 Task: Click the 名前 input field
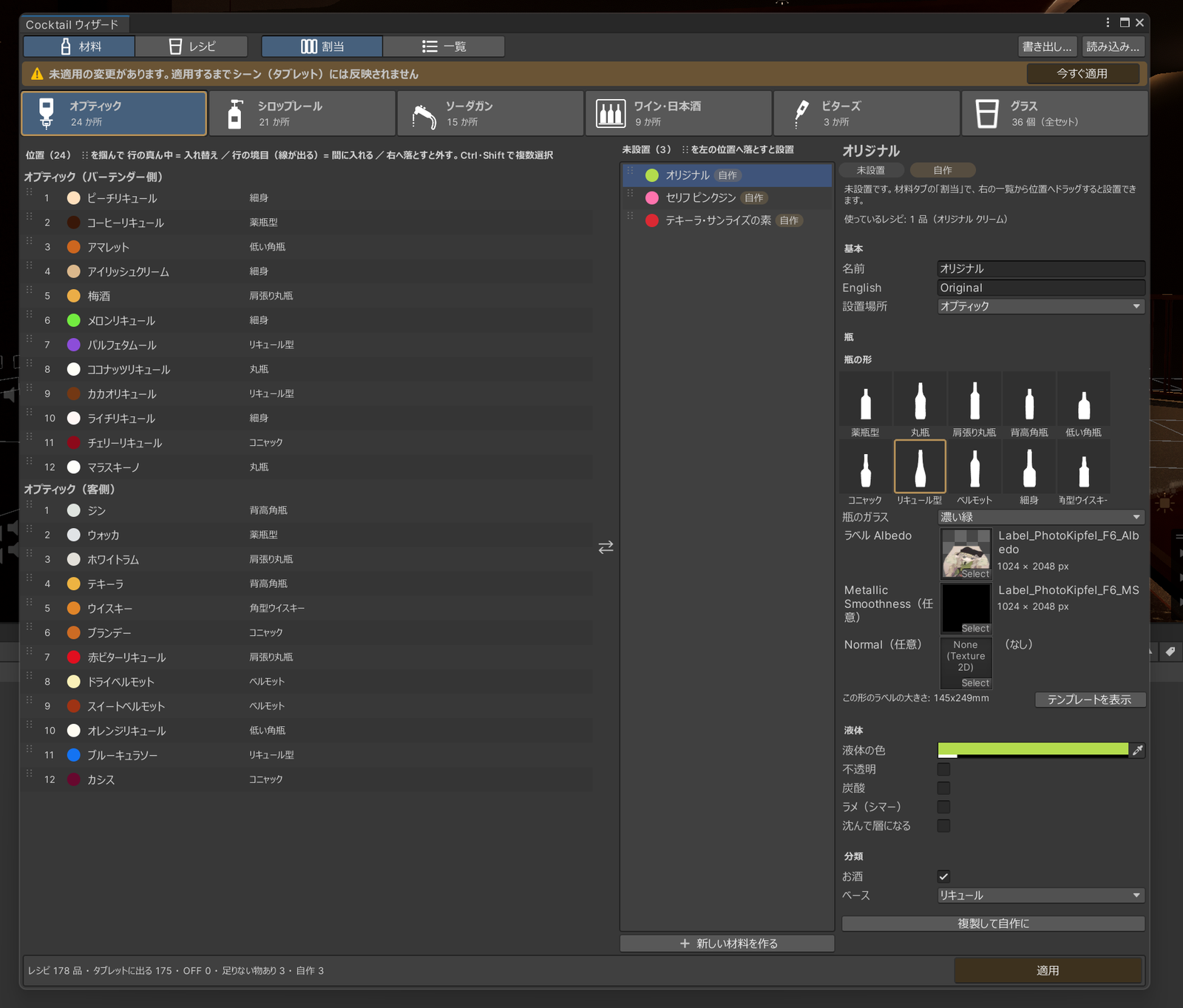(1041, 268)
